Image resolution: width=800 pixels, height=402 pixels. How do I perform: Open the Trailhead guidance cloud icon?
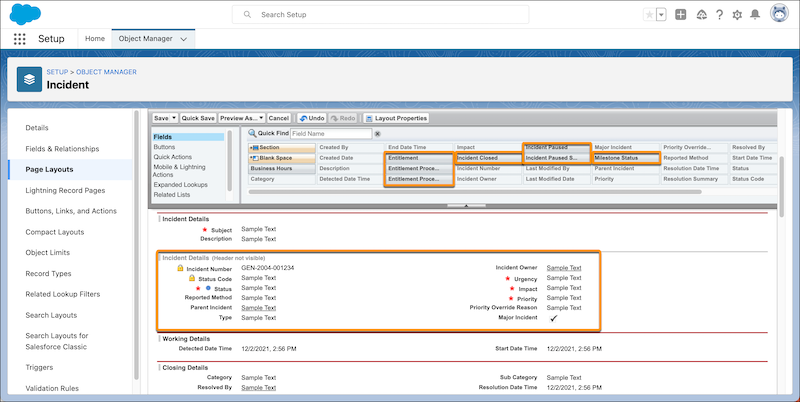(x=702, y=15)
